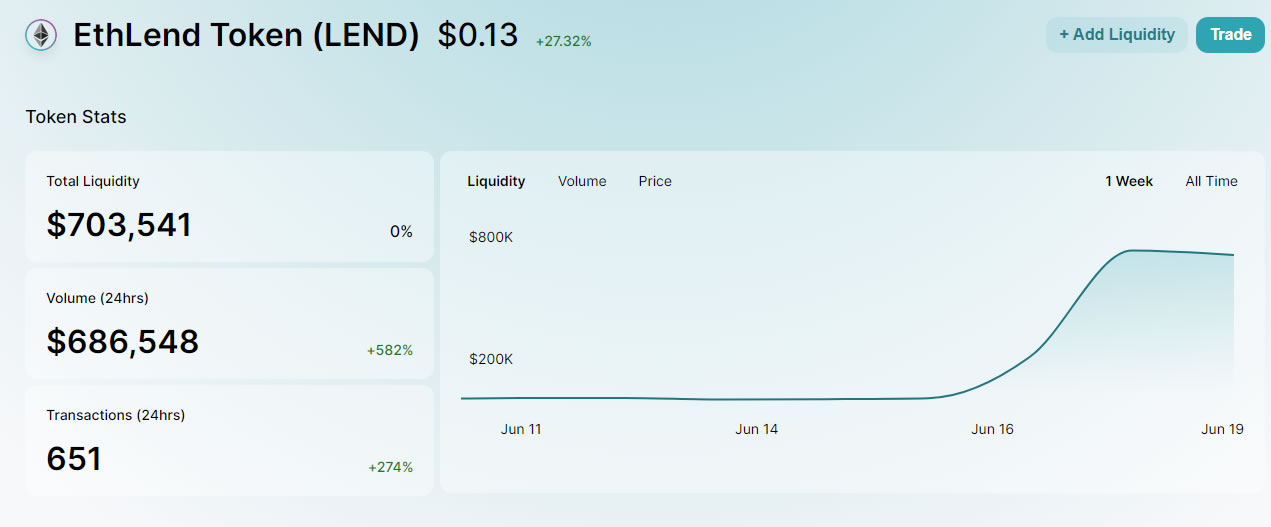Click the +27.32% price change indicator
This screenshot has width=1271, height=527.
(564, 42)
